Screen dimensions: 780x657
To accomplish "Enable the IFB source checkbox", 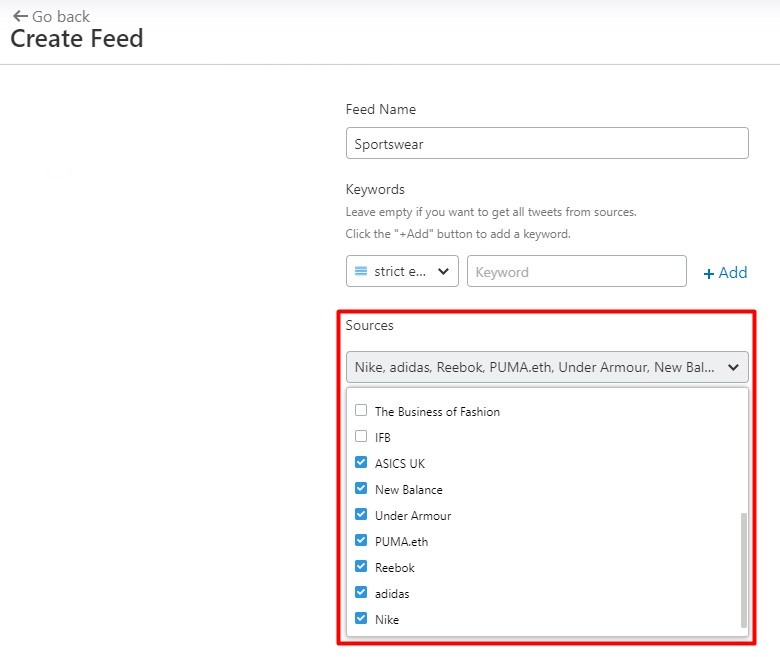I will click(x=361, y=436).
